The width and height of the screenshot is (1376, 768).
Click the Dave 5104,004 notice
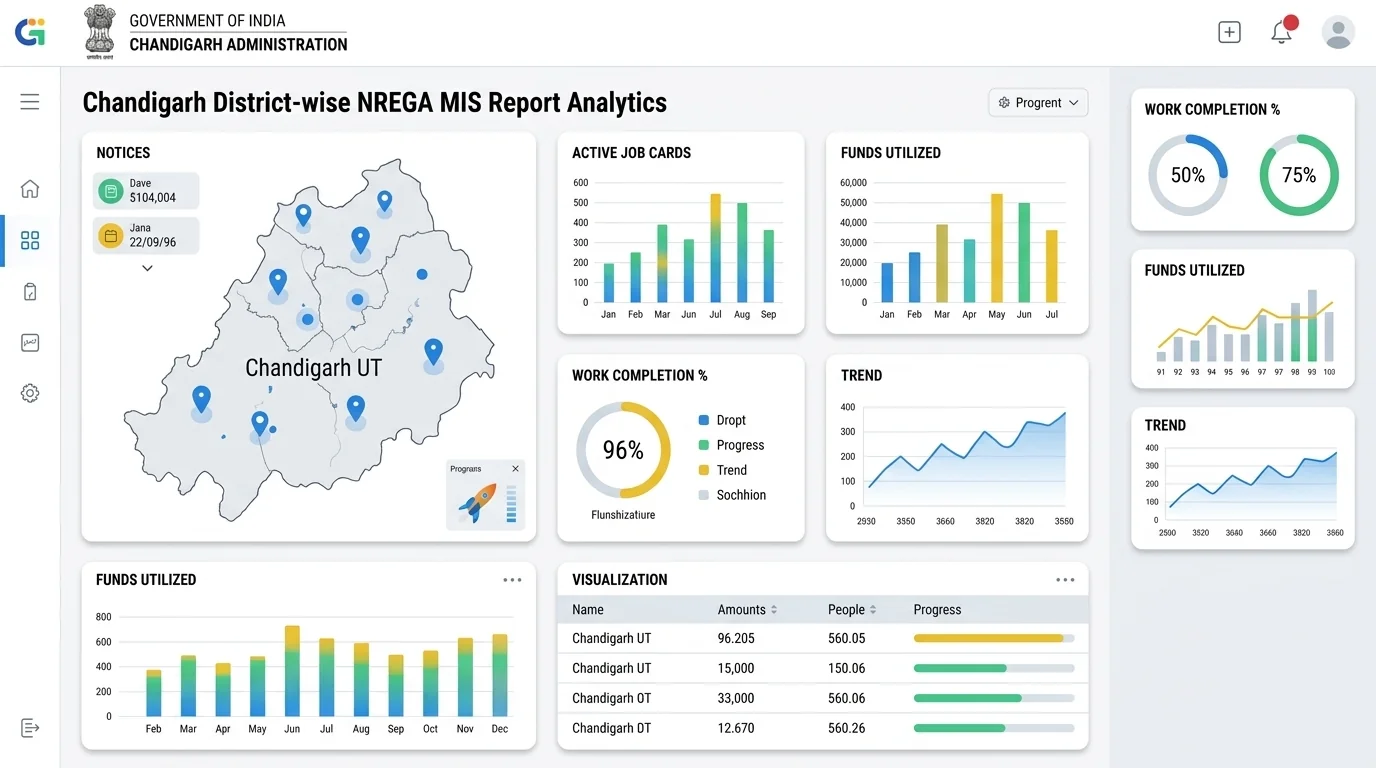146,191
